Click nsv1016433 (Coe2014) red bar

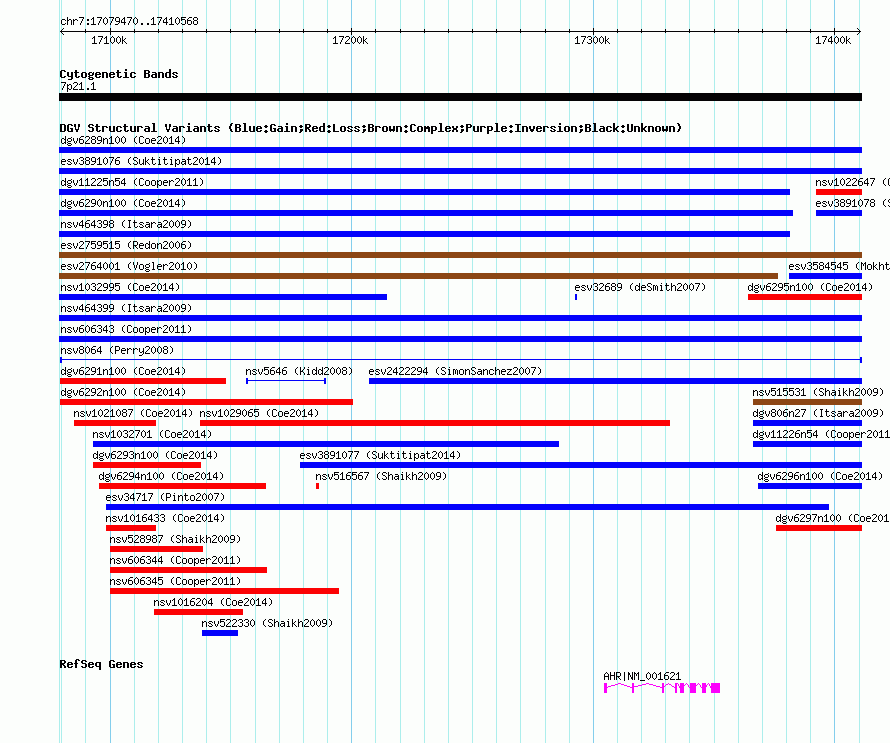coord(131,528)
